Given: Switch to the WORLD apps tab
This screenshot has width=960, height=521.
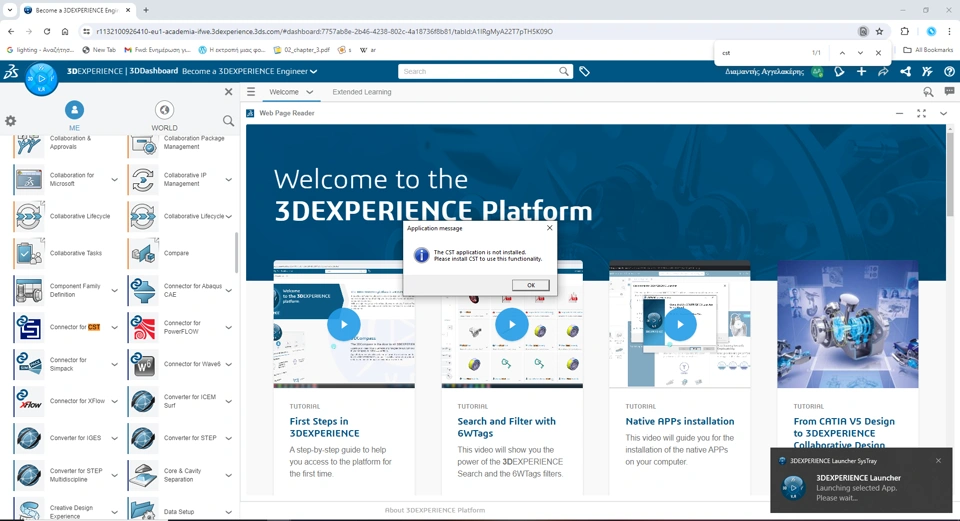Looking at the screenshot, I should pyautogui.click(x=164, y=116).
